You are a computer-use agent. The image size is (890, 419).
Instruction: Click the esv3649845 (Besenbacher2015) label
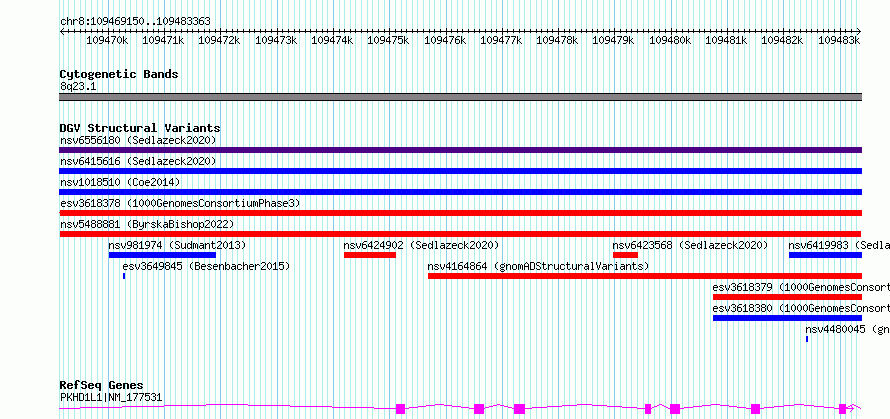tap(206, 266)
